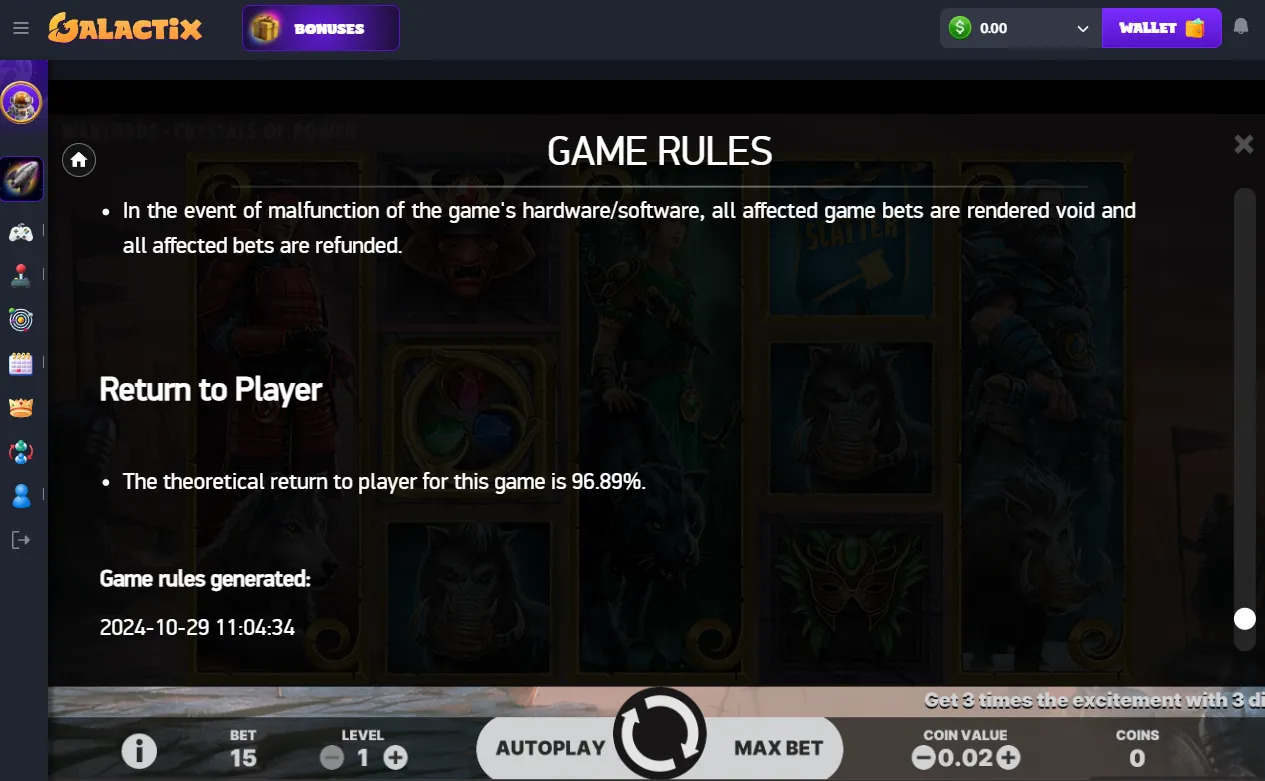Open the calendar icon in sidebar
Image resolution: width=1265 pixels, height=781 pixels.
click(21, 363)
